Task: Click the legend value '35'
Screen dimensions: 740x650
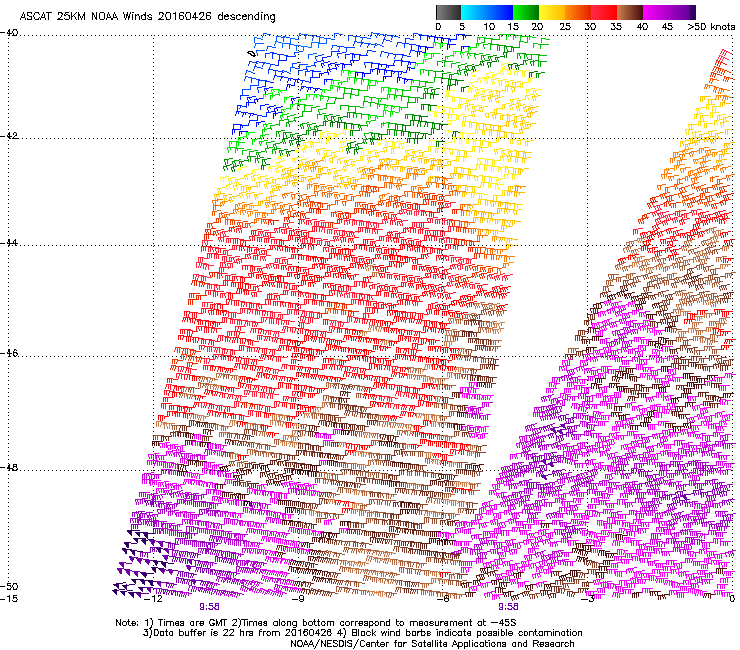Action: [x=616, y=26]
